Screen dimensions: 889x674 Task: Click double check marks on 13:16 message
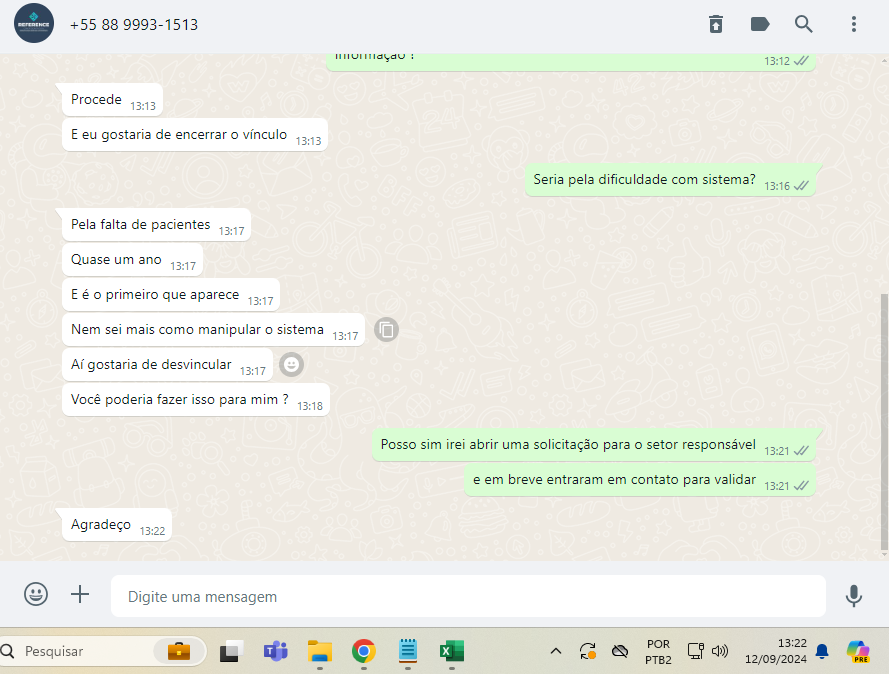[801, 186]
